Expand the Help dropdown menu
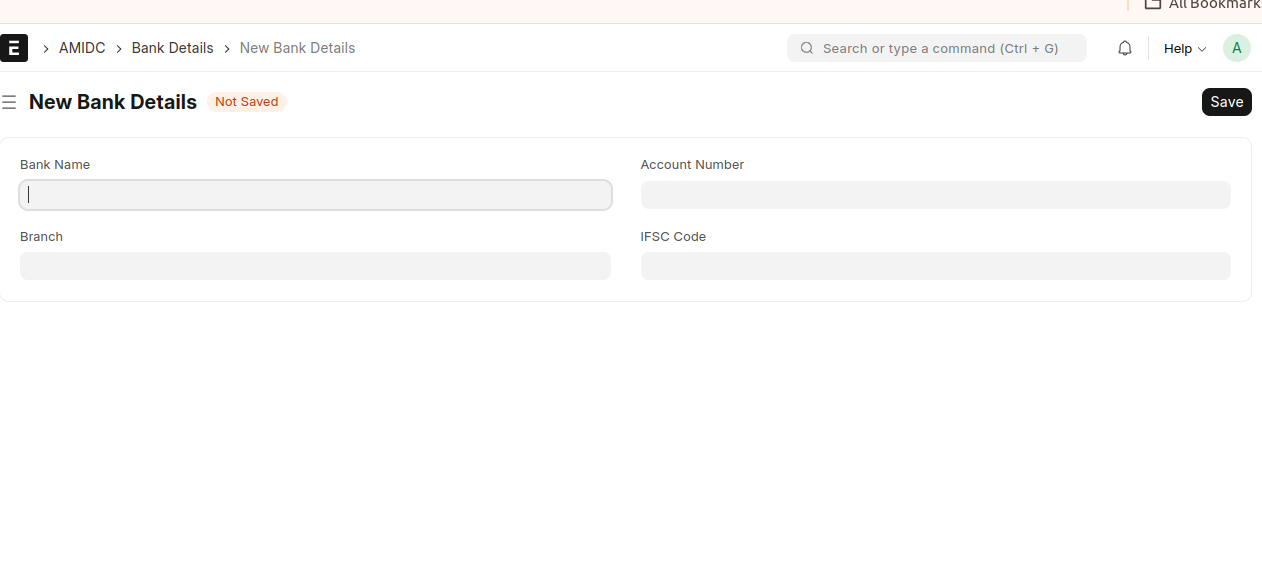Screen dimensions: 1262x573 tap(1184, 48)
